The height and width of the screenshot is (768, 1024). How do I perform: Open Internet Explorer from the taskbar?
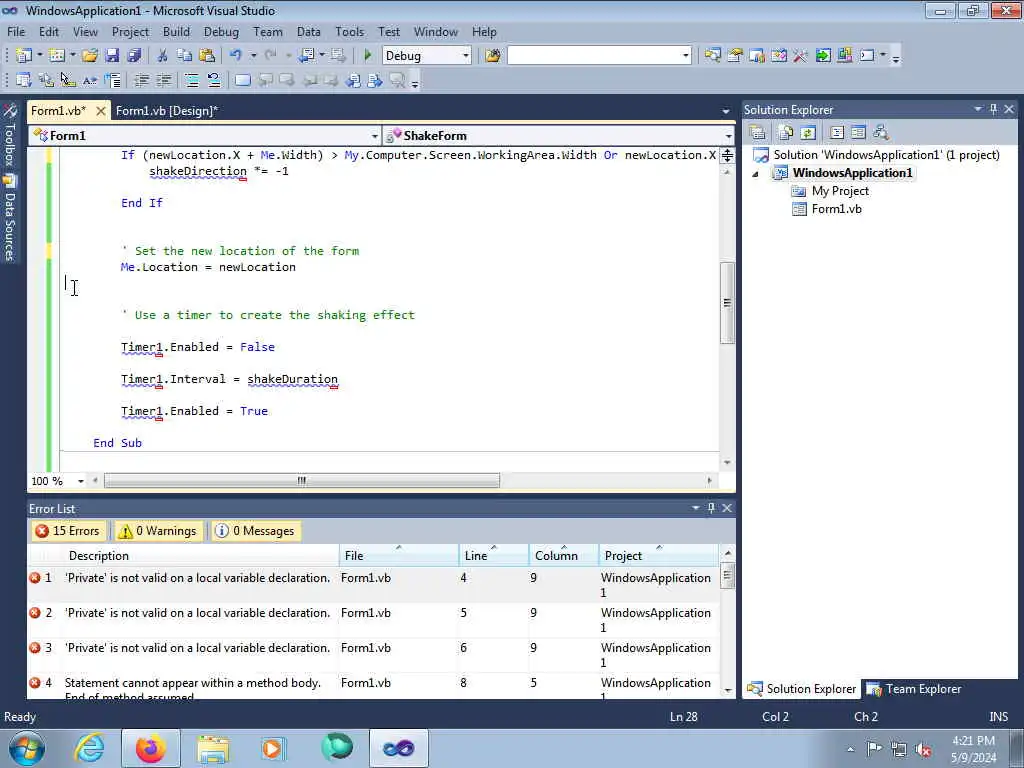(89, 748)
